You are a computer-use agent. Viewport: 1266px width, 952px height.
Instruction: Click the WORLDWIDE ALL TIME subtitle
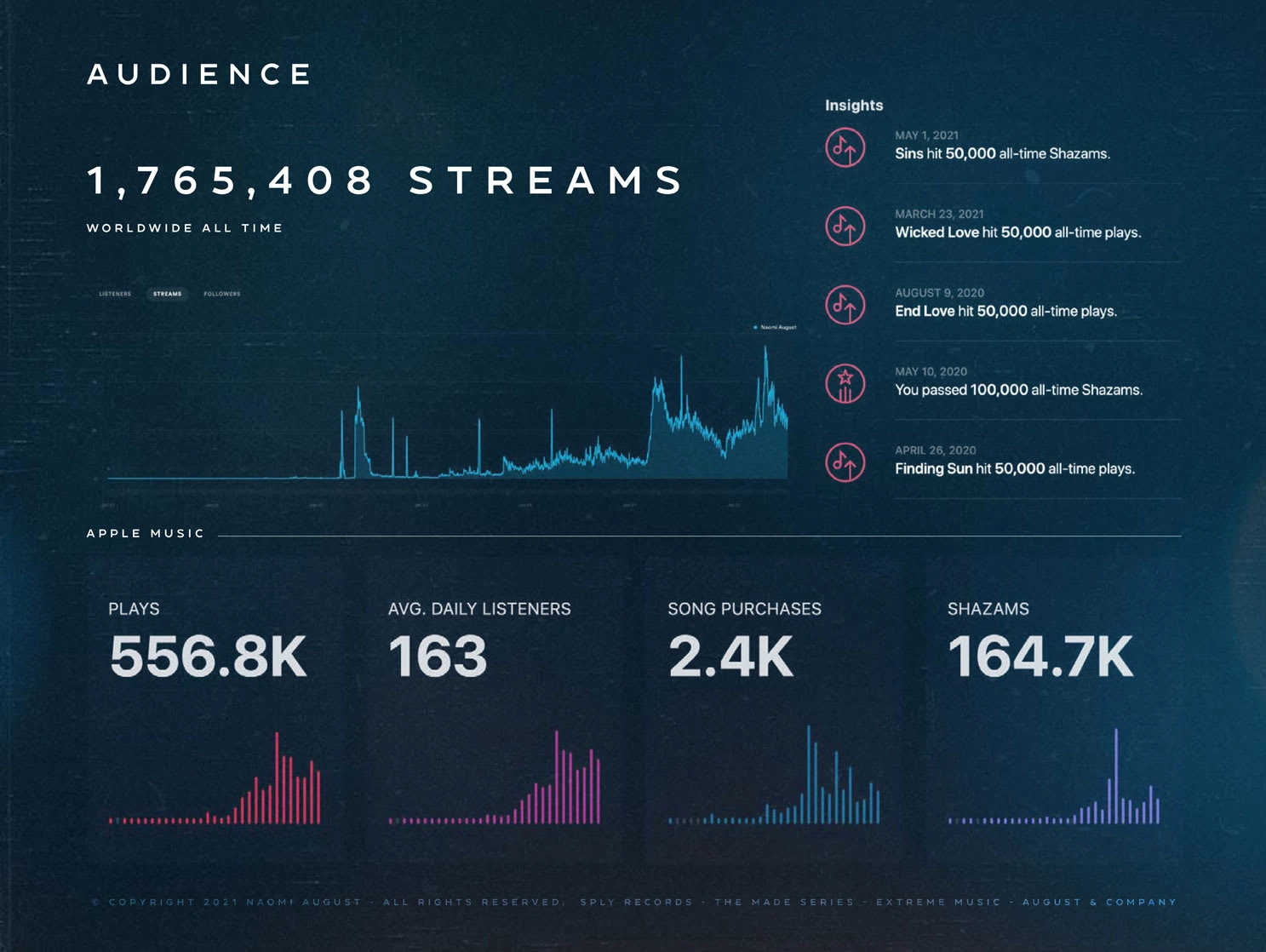point(185,228)
